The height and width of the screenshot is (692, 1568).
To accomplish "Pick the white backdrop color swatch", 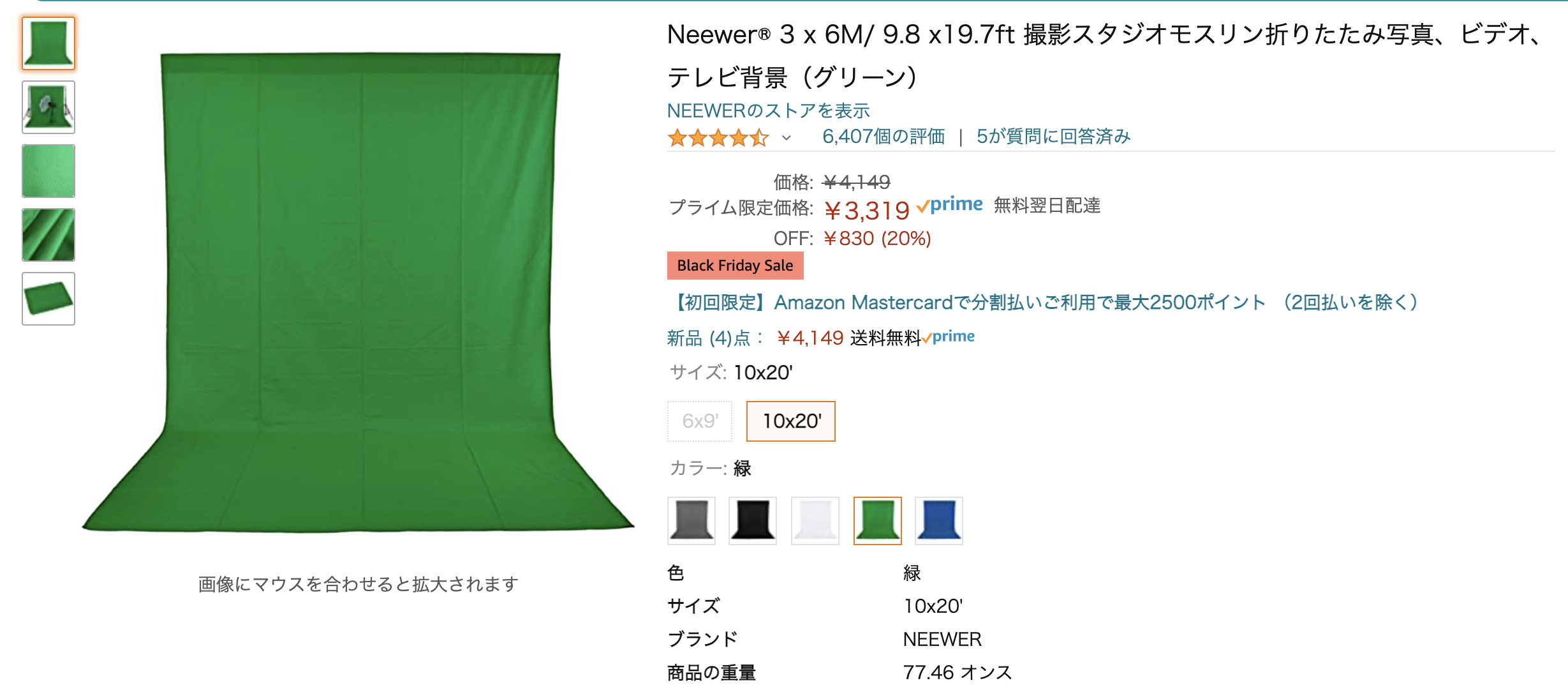I will tap(815, 521).
